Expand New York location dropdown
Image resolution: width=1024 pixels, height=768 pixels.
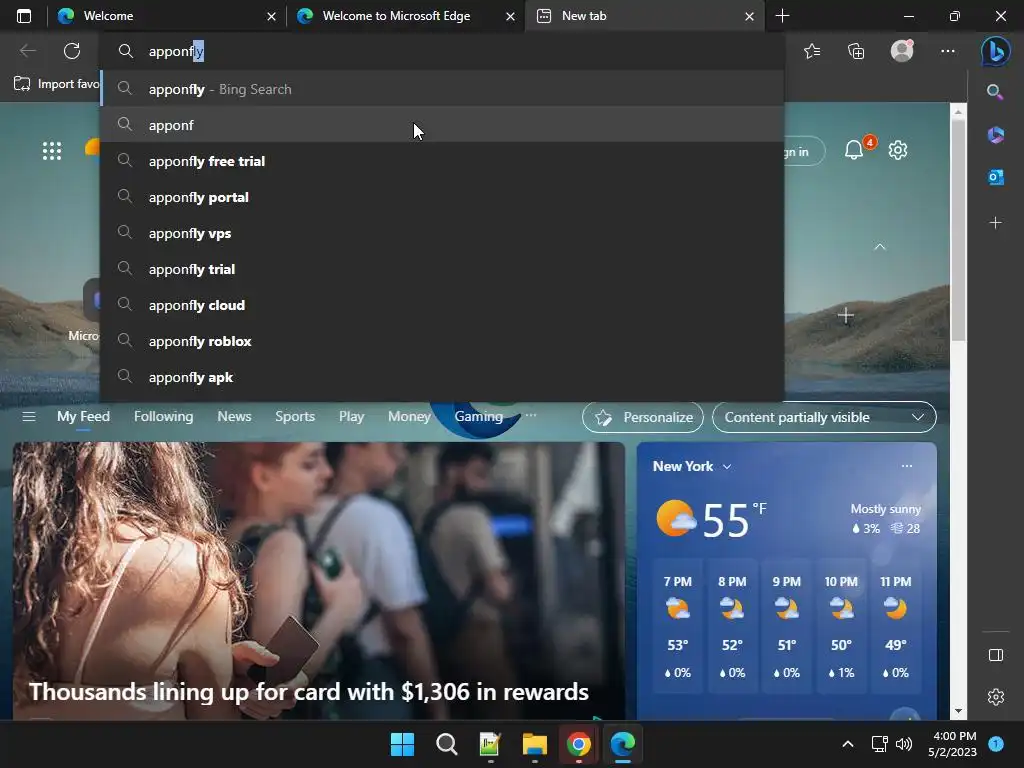click(x=727, y=466)
